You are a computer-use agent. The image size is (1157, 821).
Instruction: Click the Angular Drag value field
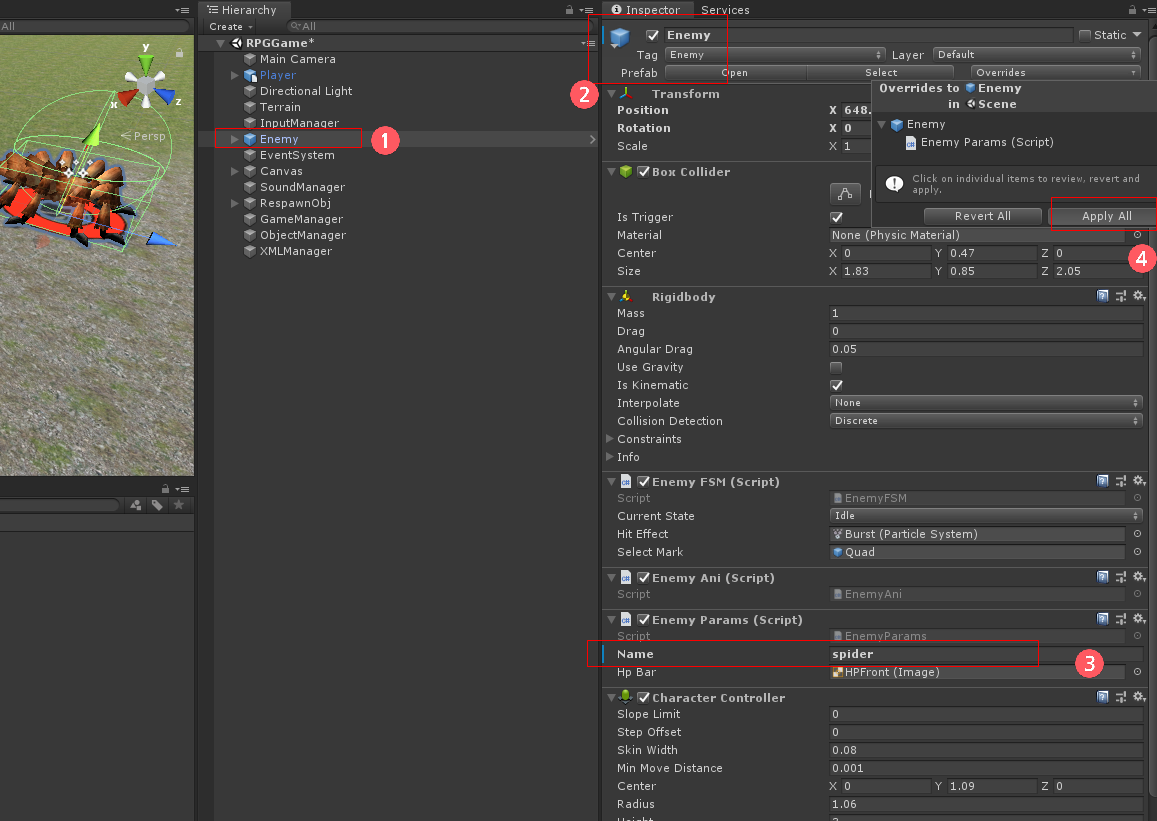pos(986,349)
